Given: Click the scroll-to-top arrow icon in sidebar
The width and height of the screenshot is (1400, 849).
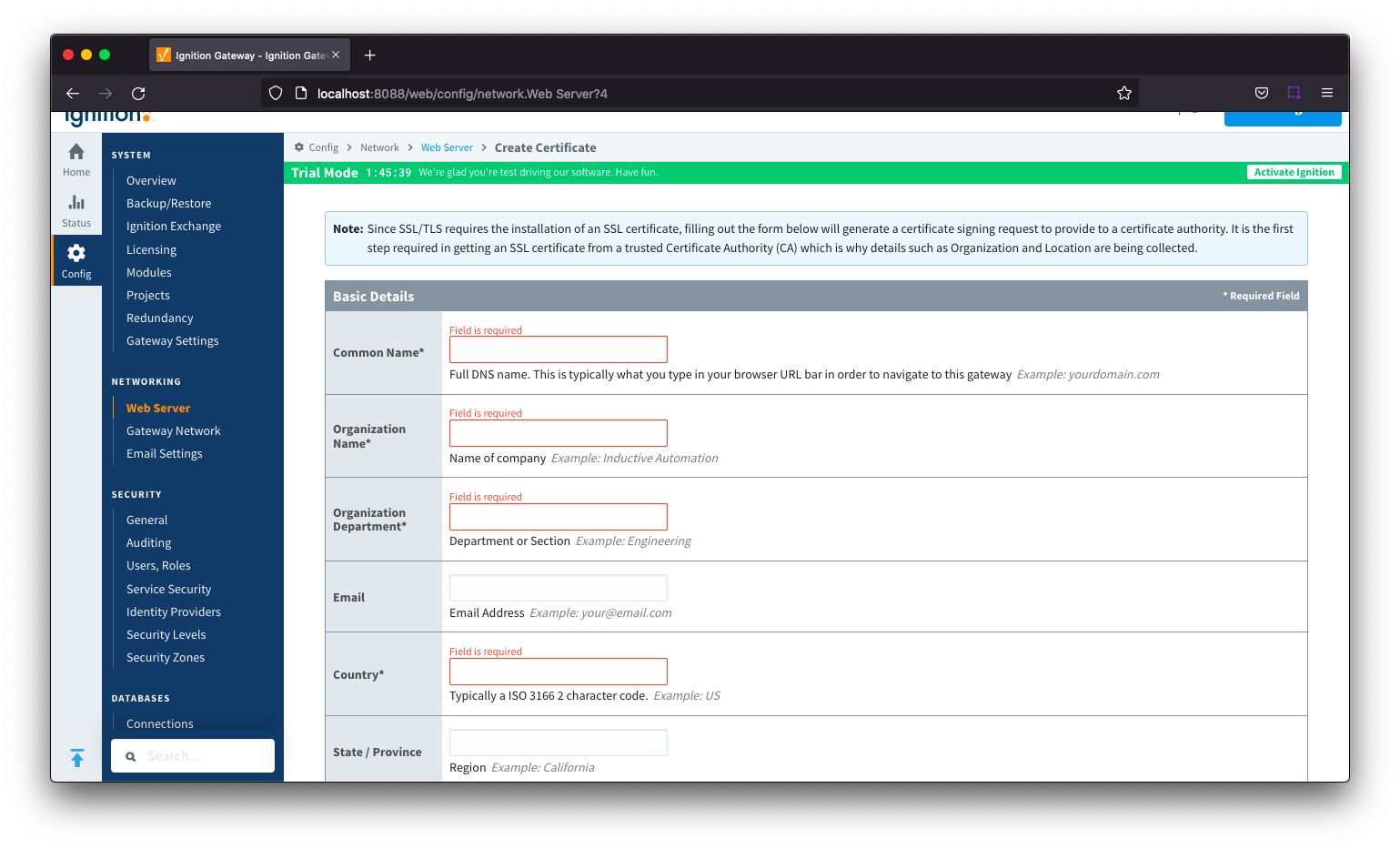Looking at the screenshot, I should click(77, 758).
